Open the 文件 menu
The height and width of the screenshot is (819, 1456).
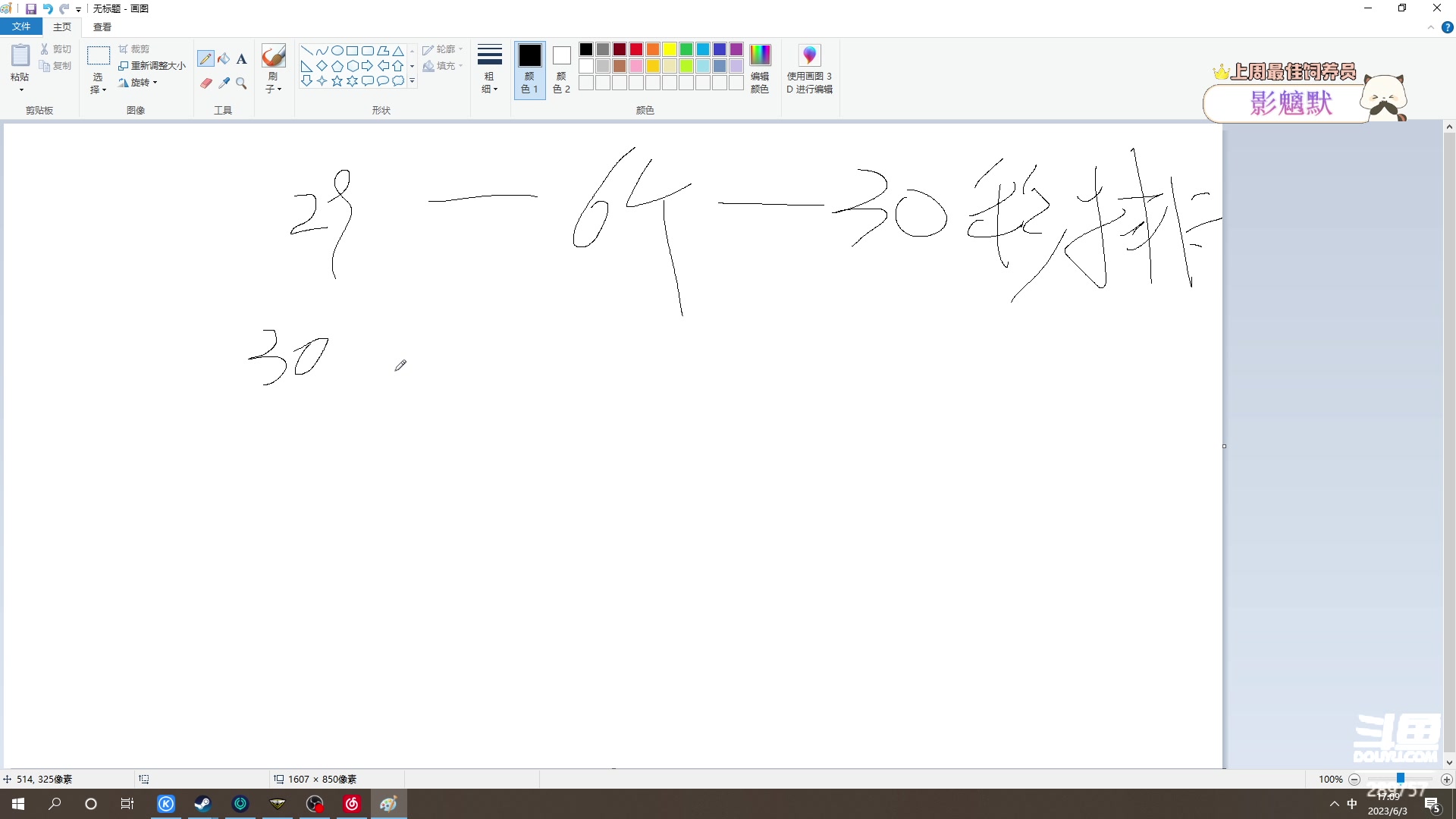[21, 27]
